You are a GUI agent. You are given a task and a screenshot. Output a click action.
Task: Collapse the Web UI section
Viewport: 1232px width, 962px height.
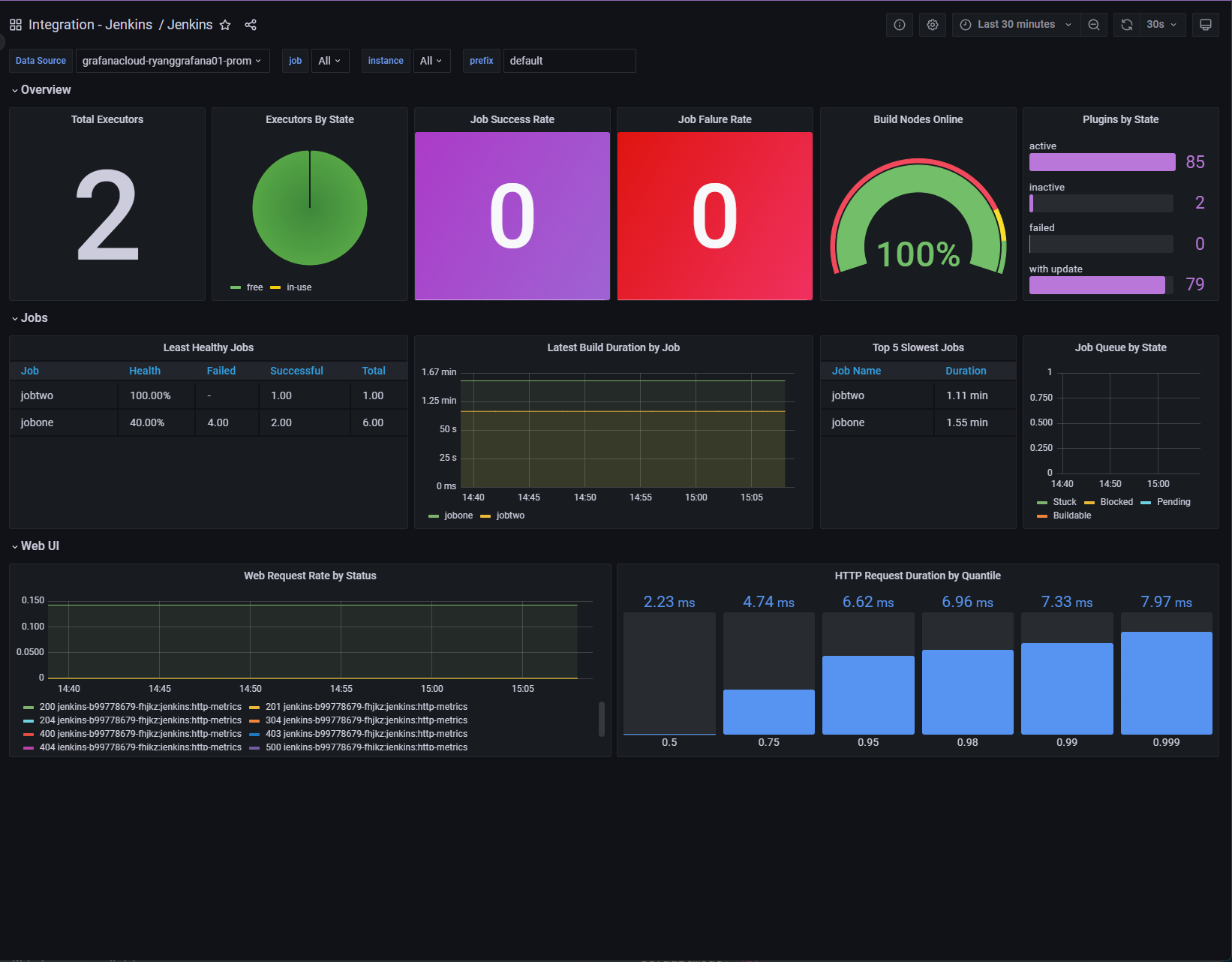[41, 546]
